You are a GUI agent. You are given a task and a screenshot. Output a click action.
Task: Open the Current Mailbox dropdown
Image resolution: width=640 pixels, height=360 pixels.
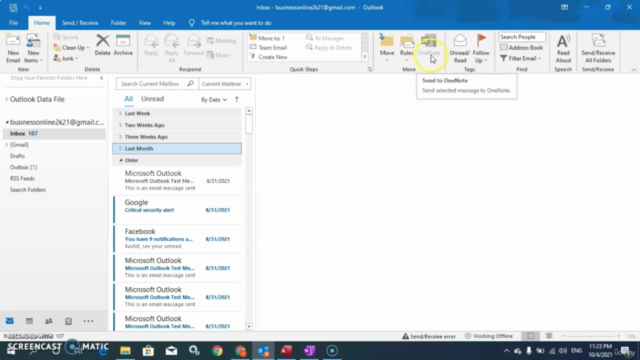click(225, 84)
